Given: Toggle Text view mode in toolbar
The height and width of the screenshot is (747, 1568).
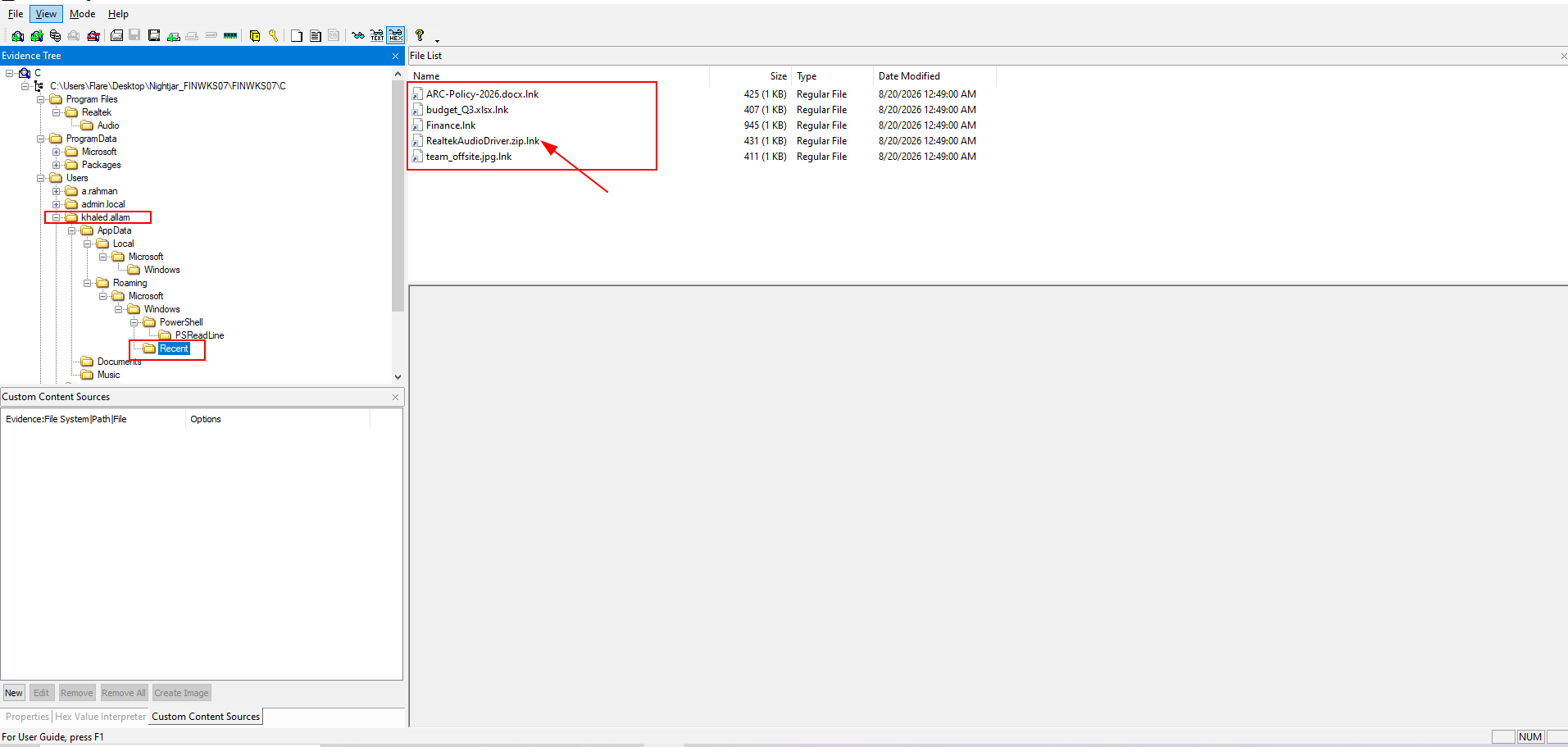Looking at the screenshot, I should pyautogui.click(x=377, y=36).
